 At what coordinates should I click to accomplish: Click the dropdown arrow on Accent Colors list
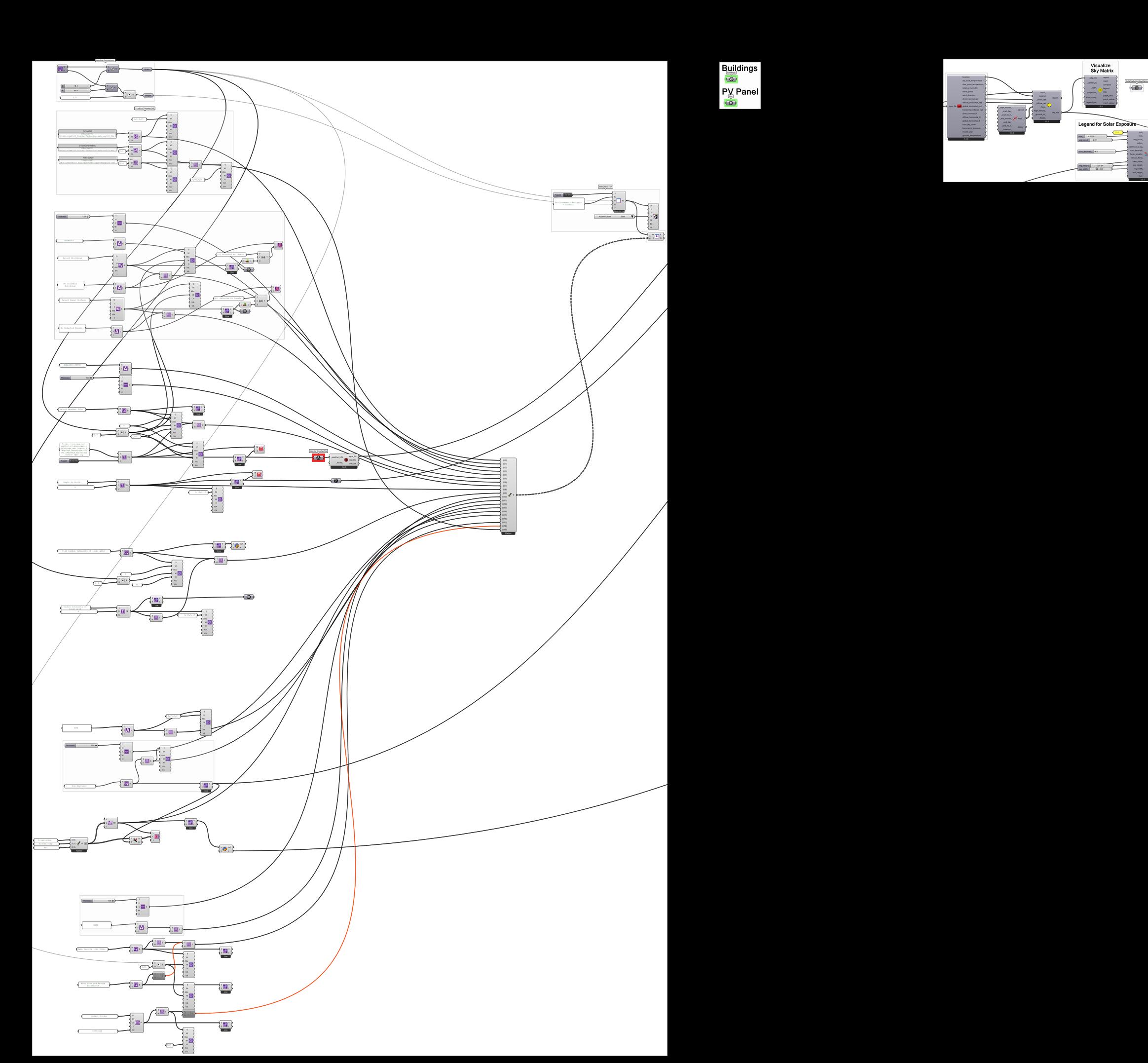[x=632, y=217]
